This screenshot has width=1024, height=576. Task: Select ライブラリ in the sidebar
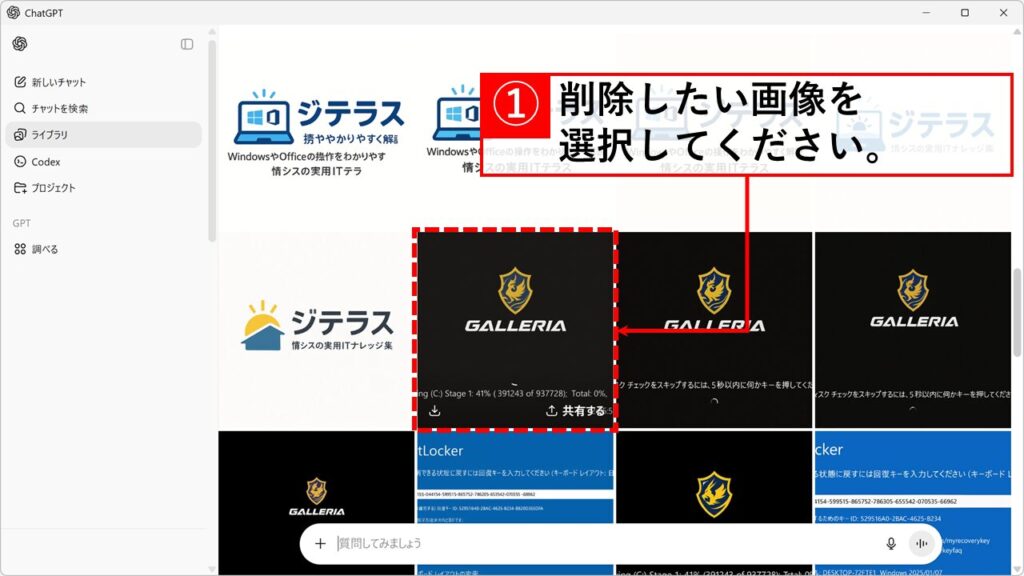(x=49, y=135)
